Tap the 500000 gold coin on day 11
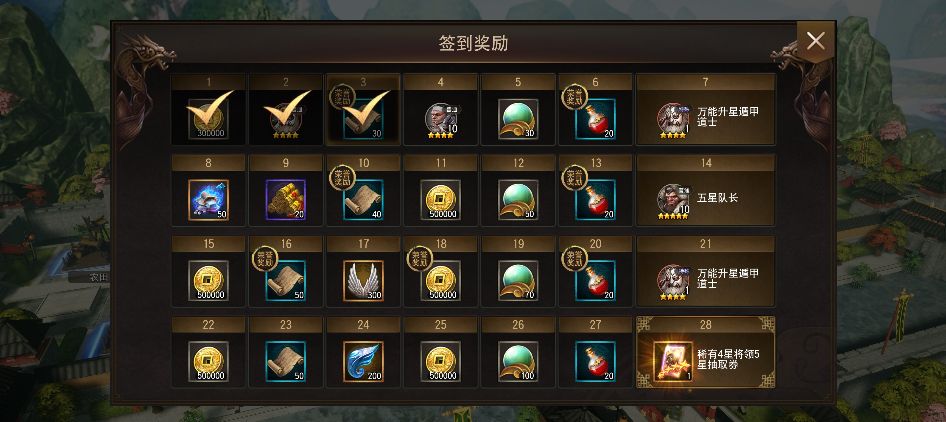 pyautogui.click(x=440, y=200)
